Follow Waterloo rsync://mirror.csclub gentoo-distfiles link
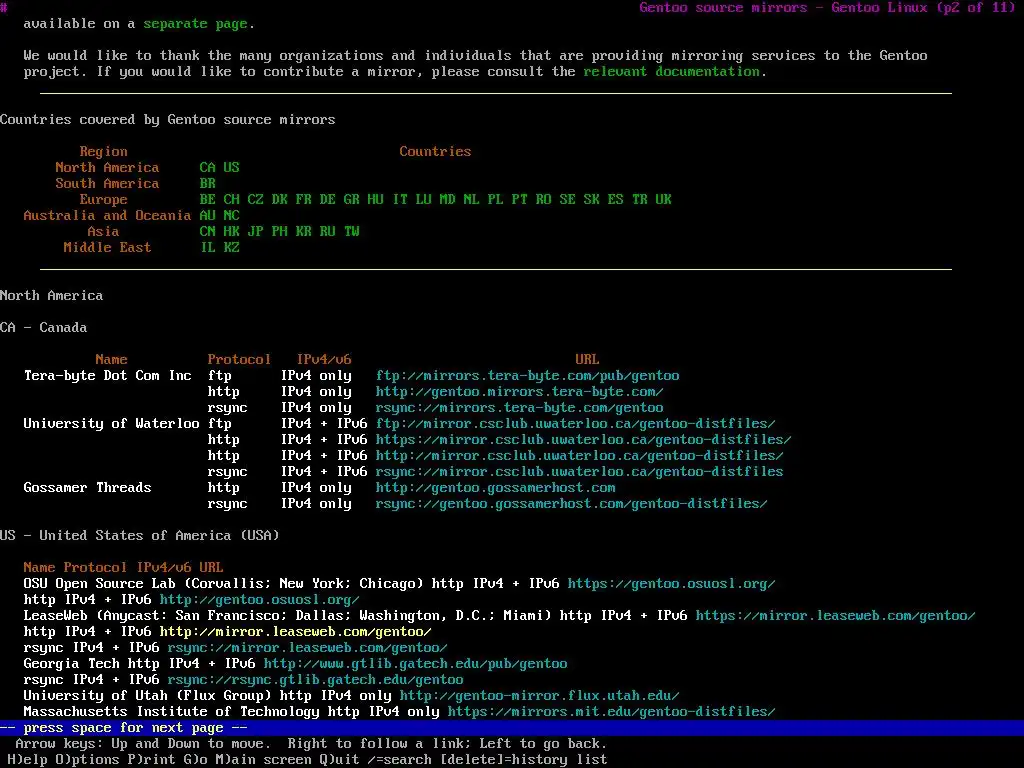Viewport: 1024px width, 768px height. tap(580, 472)
